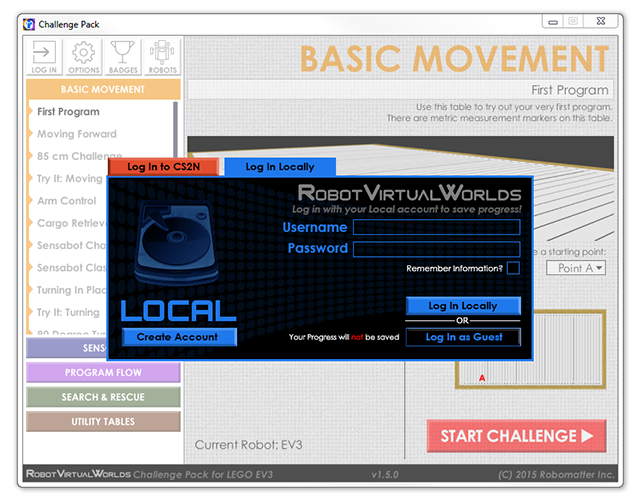The image size is (640, 501).
Task: Switch to the Log In Locally tab
Action: [280, 167]
